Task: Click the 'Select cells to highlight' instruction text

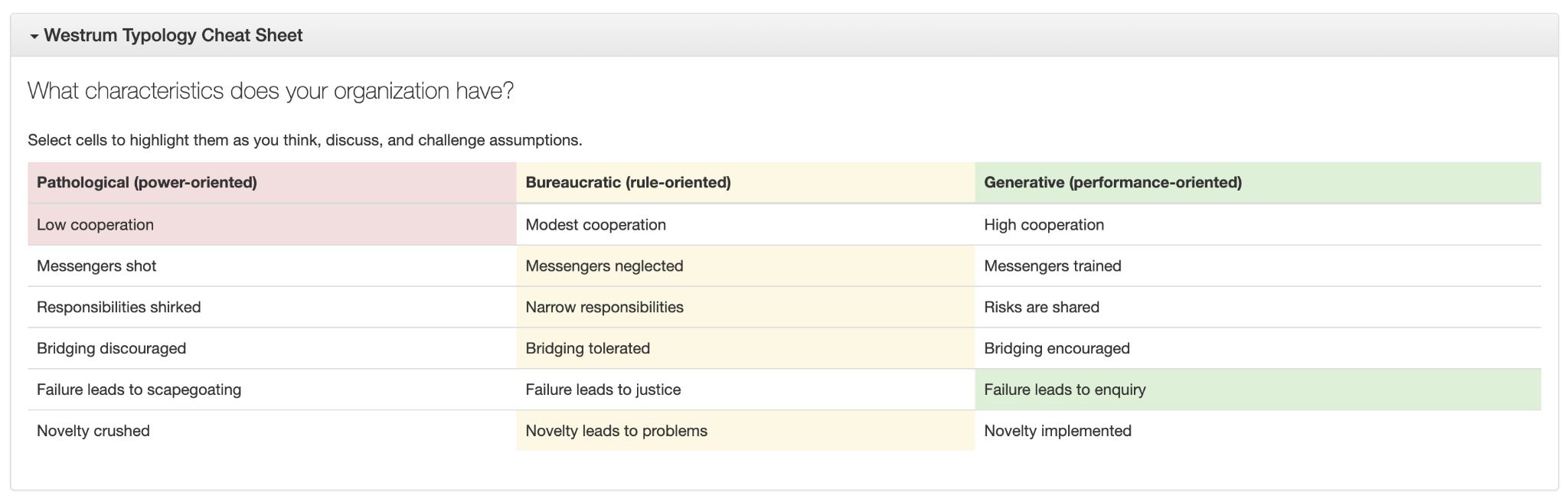Action: 305,140
